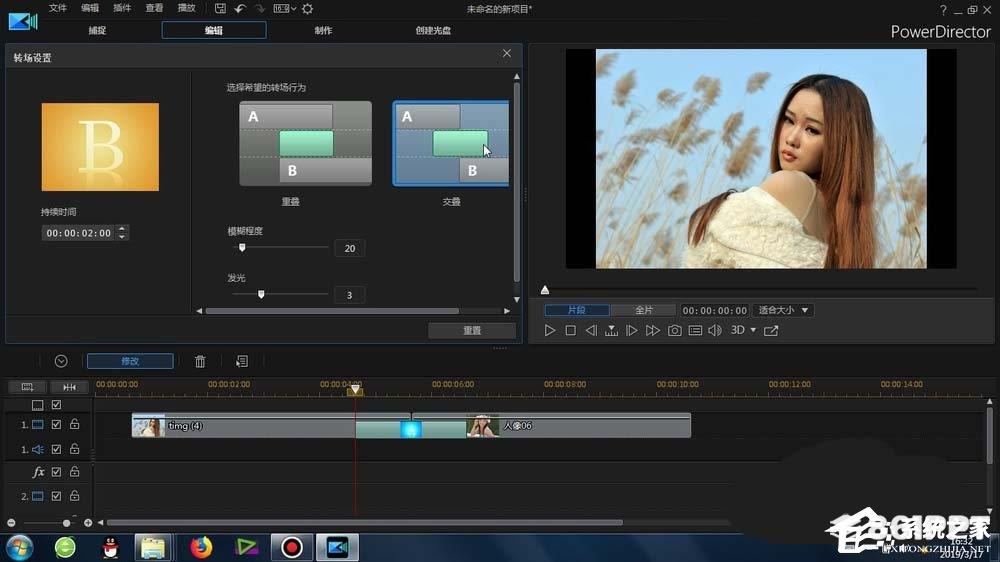Click the 重置 button
This screenshot has width=1000, height=562.
click(472, 330)
